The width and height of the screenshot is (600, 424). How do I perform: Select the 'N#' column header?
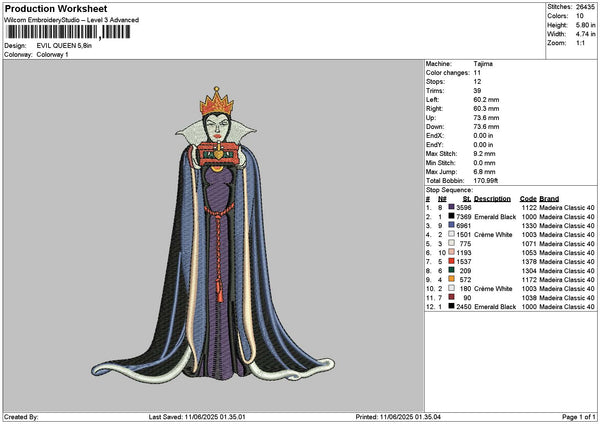tap(442, 199)
